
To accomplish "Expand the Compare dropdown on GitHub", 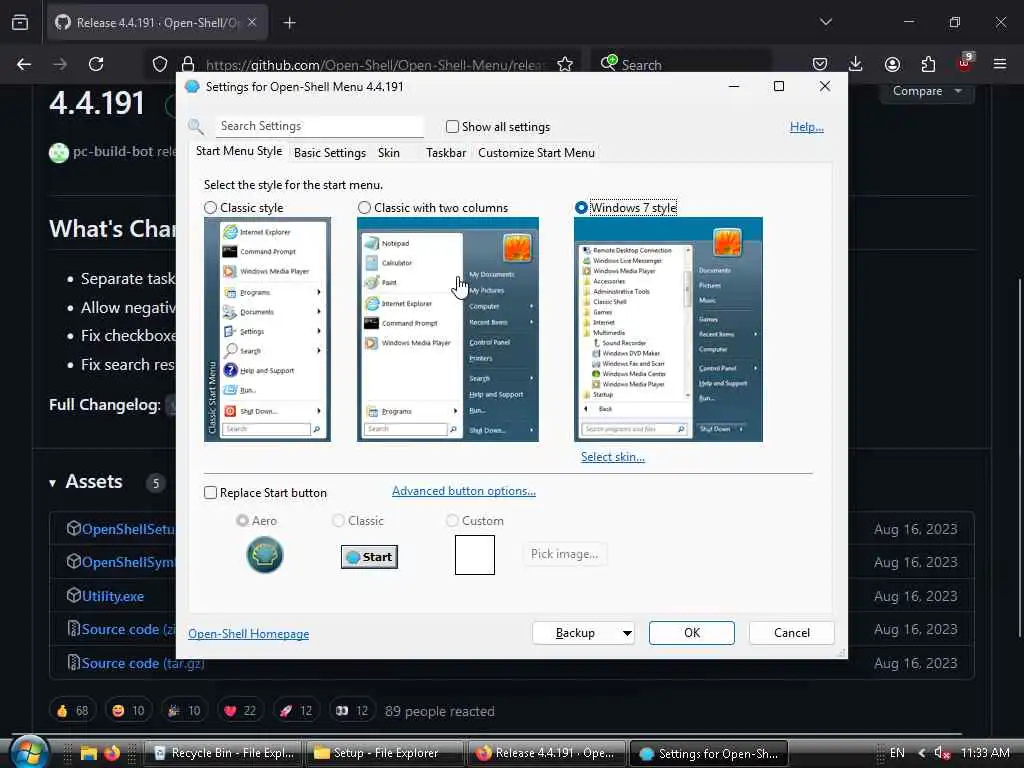I will [927, 91].
